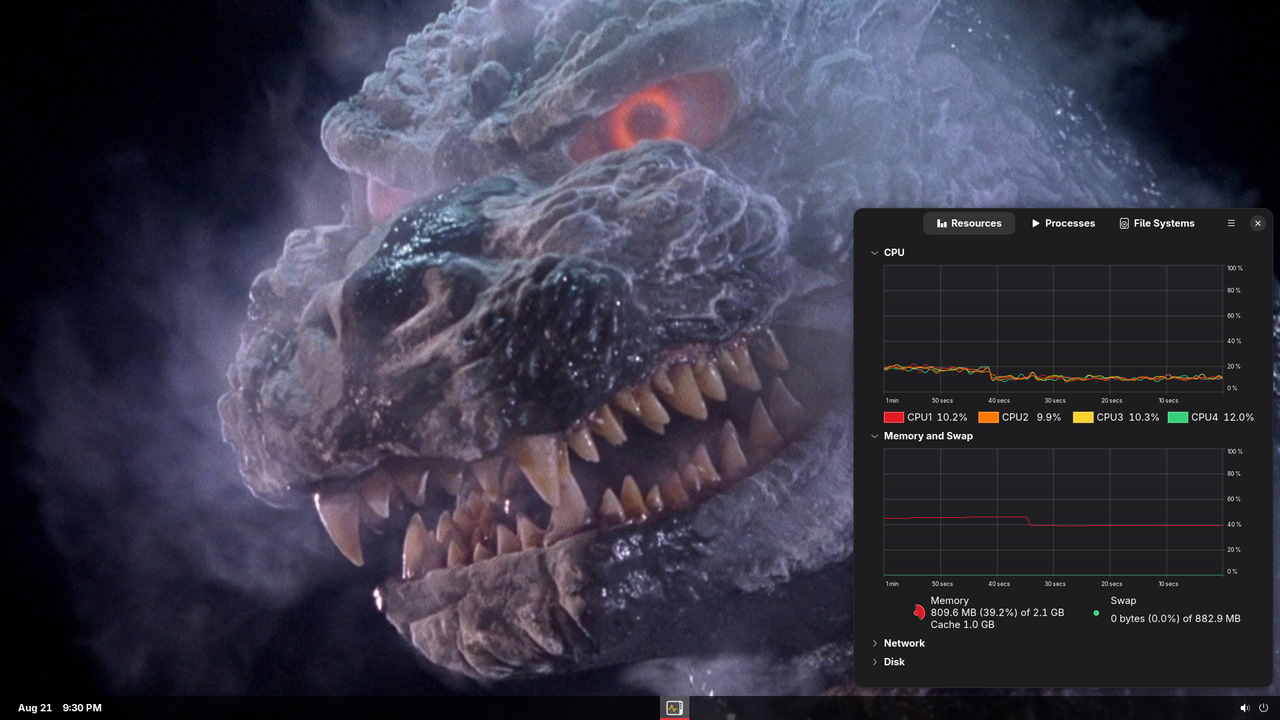Collapse the Memory and Swap section

pyautogui.click(x=875, y=436)
